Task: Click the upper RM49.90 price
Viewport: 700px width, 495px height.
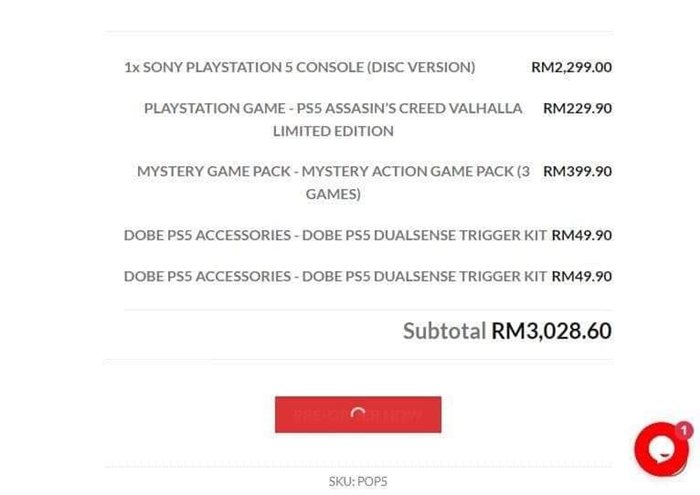Action: point(582,235)
